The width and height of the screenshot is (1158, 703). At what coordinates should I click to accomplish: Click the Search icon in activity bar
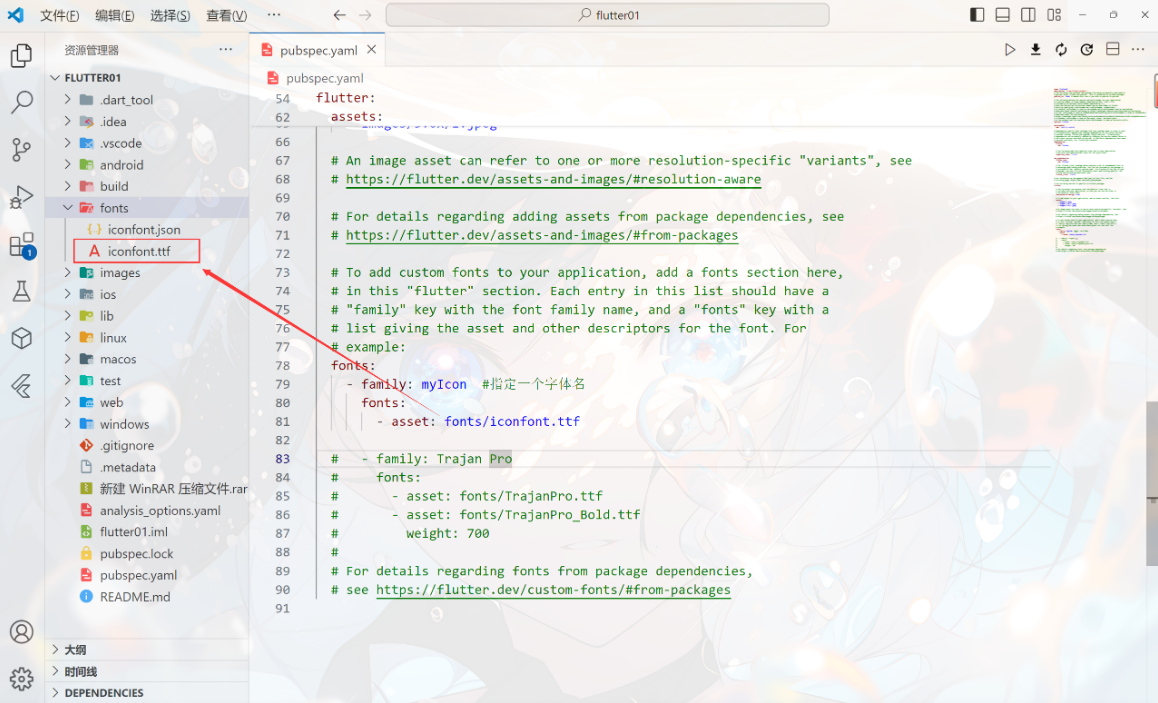point(21,102)
